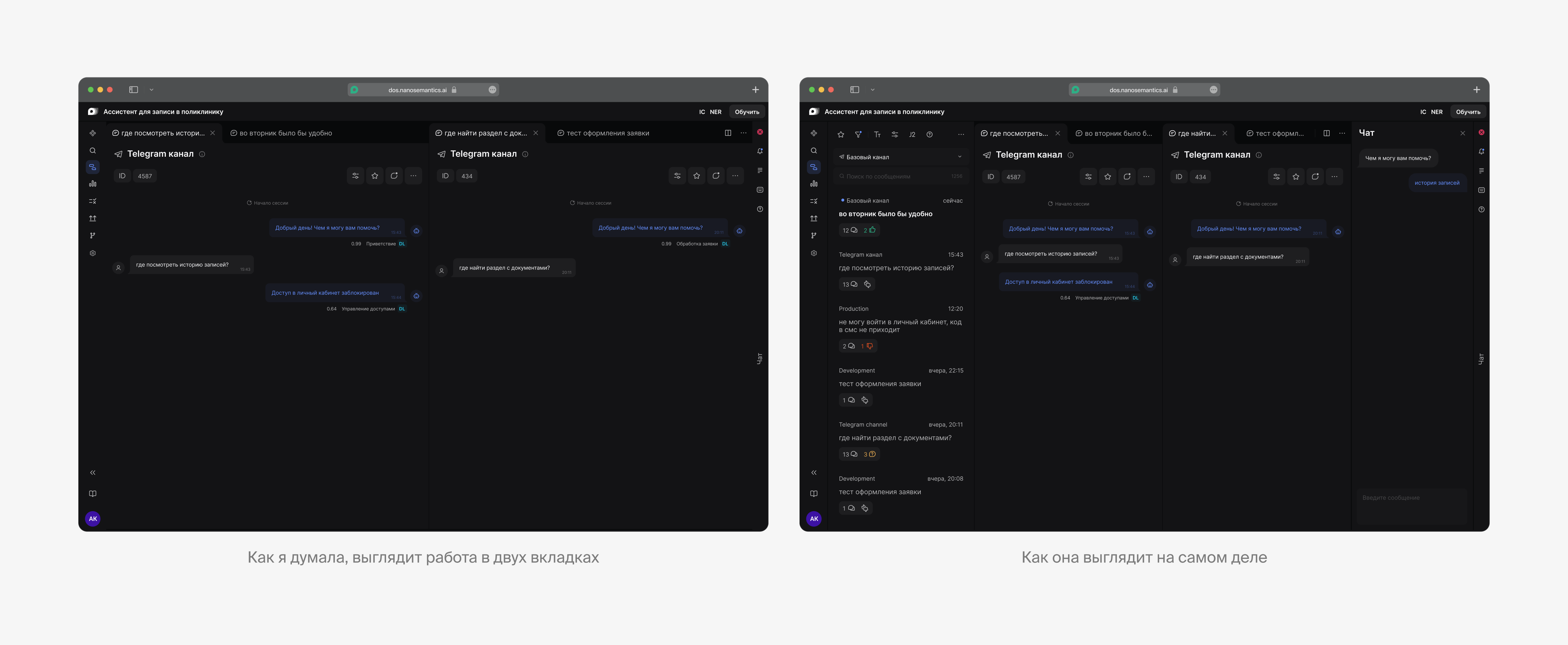Open notifications bell in left window right rail
This screenshot has width=1568, height=645.
coord(760,151)
